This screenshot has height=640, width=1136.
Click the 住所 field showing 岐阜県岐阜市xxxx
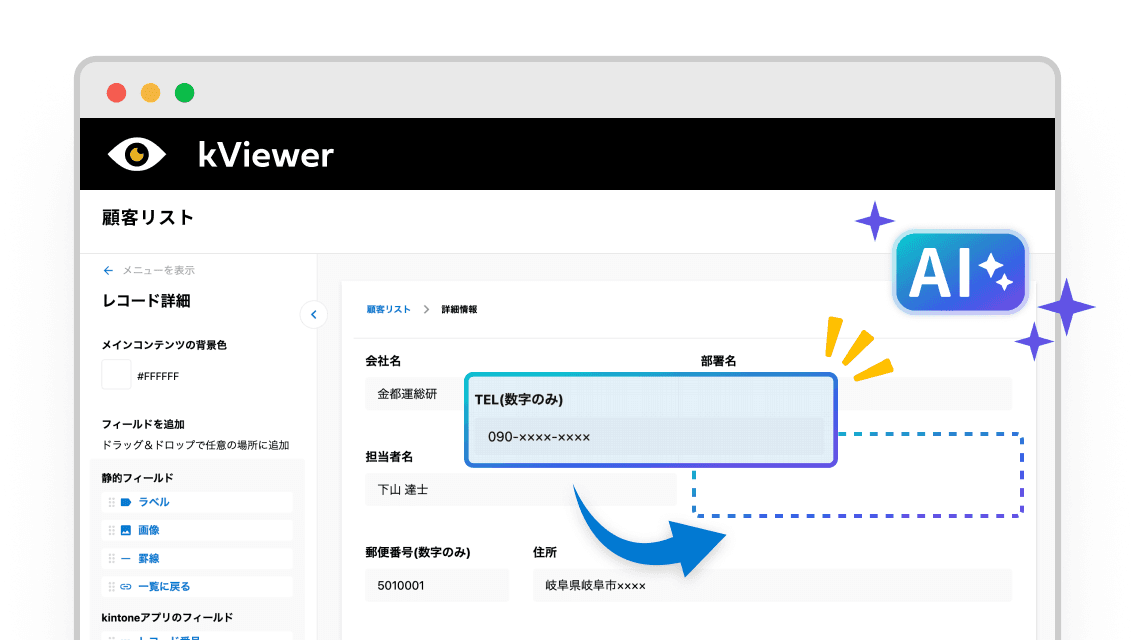(x=772, y=585)
